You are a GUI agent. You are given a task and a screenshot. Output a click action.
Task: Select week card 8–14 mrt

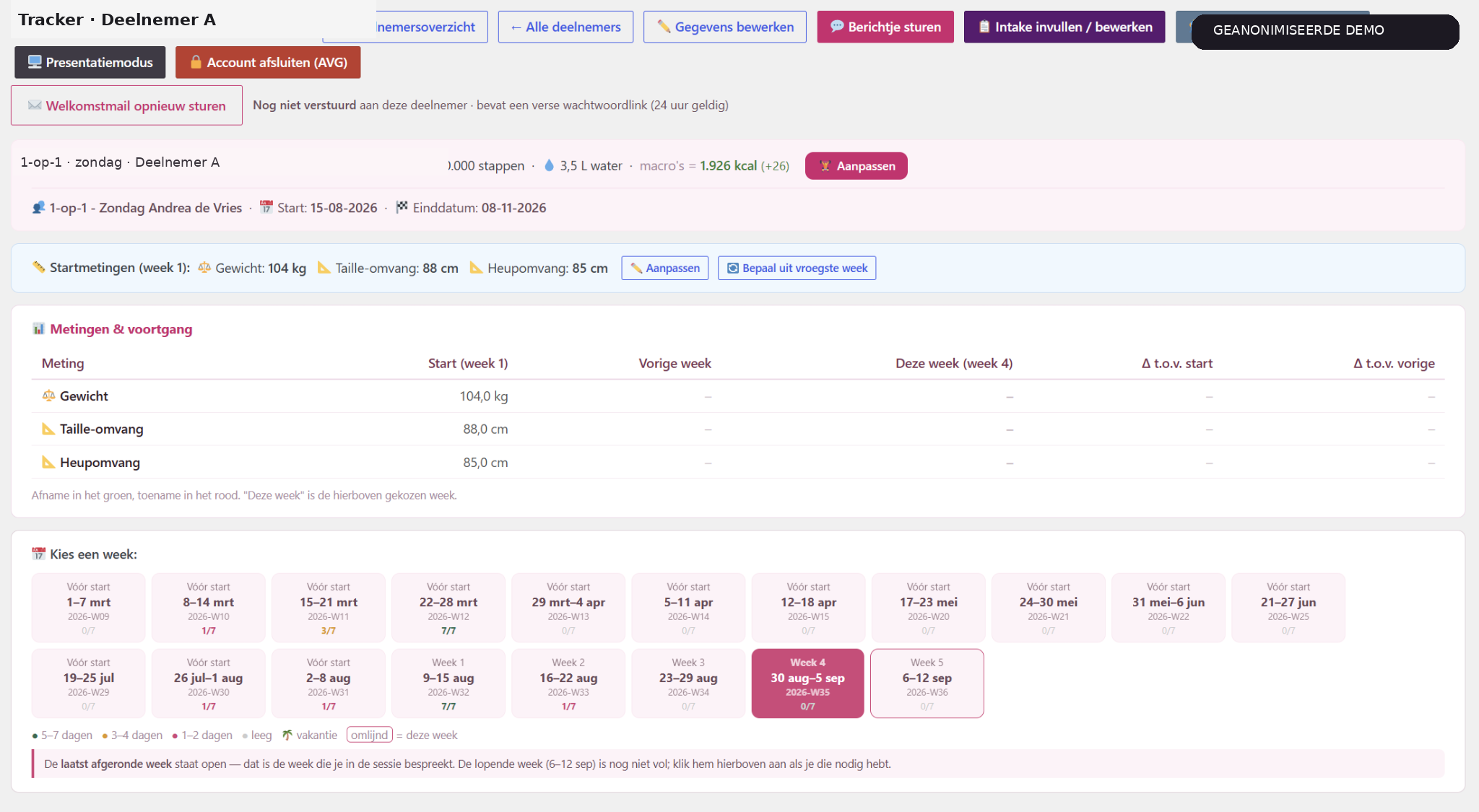point(208,608)
